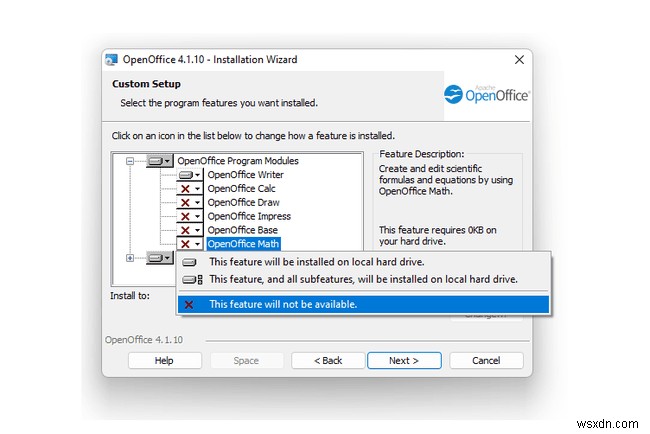Screen dimensions: 650x434
Task: Choose 'This feature will not be available'
Action: click(364, 304)
